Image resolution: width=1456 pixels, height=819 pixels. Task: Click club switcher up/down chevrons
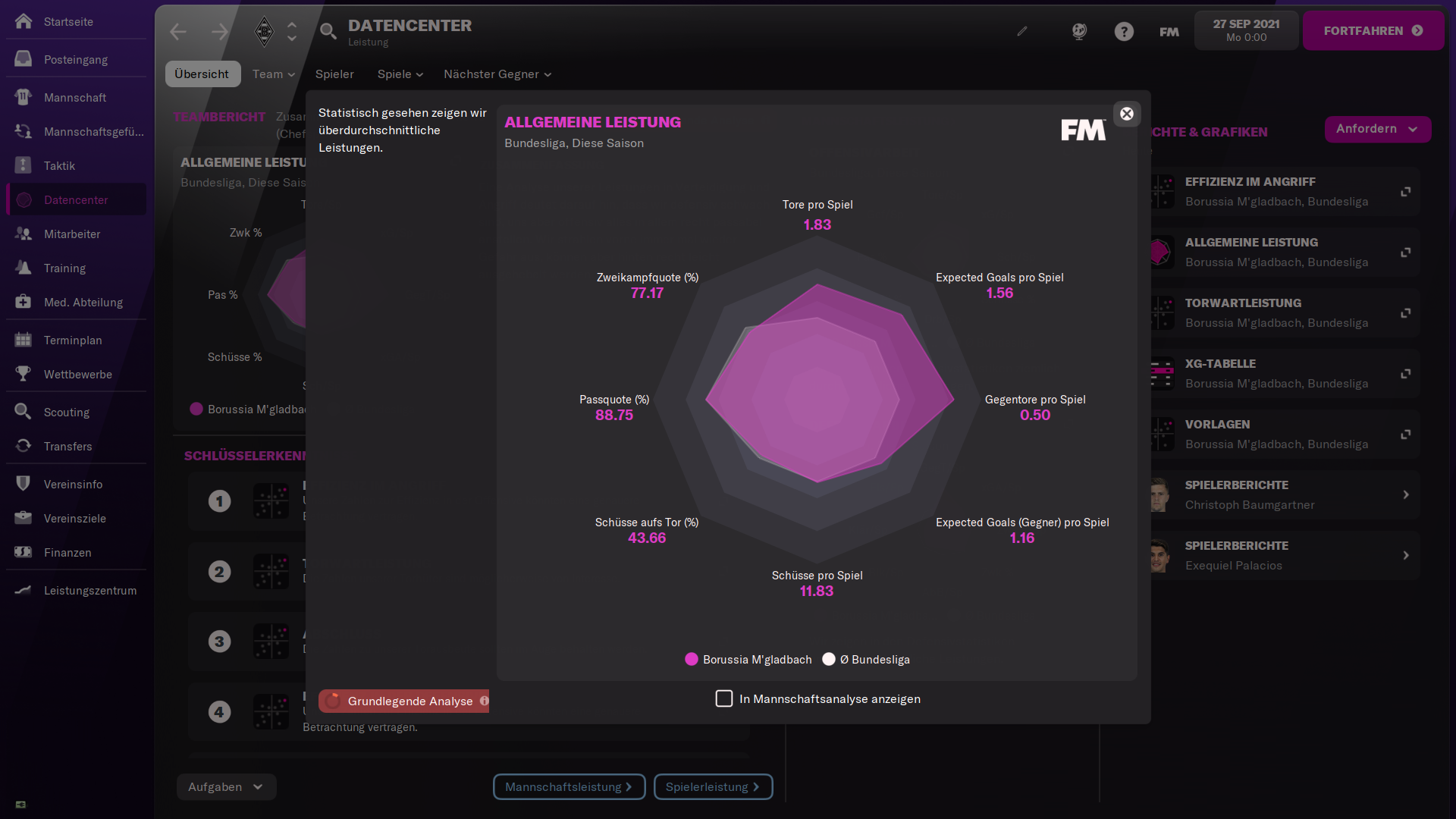click(x=292, y=31)
